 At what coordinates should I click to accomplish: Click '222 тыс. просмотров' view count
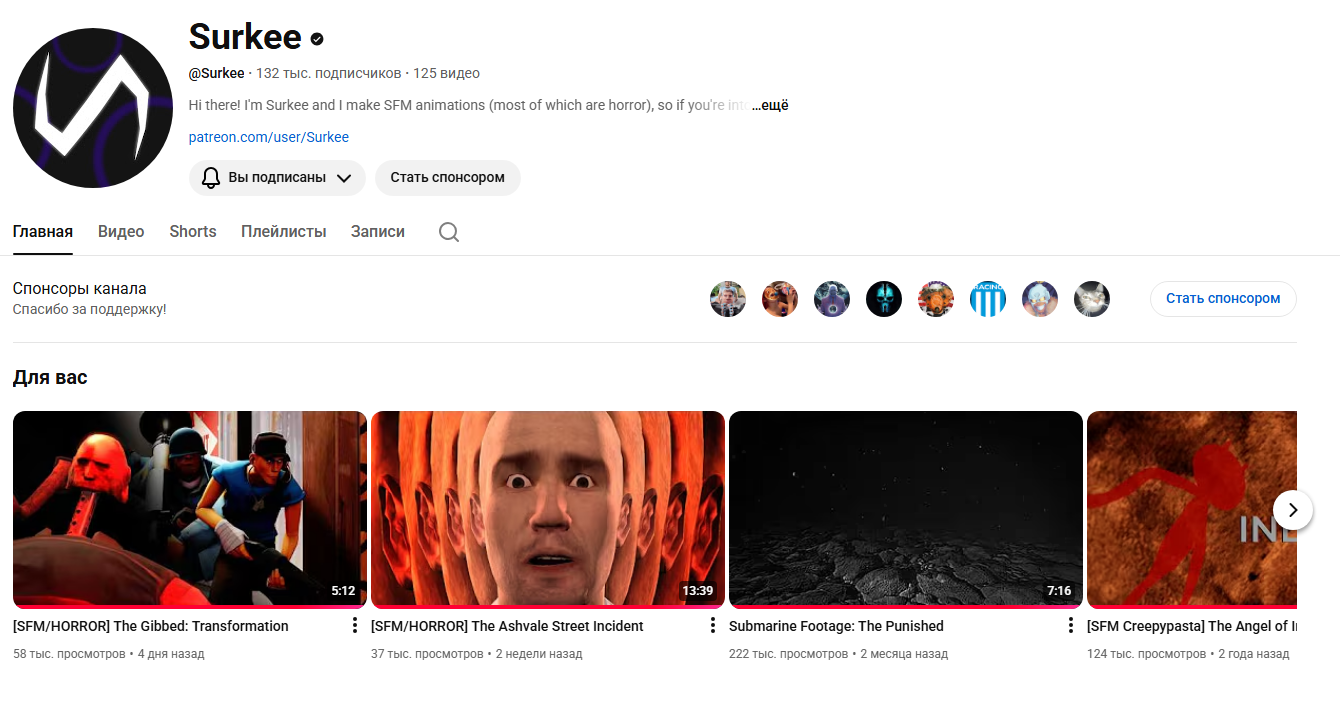coord(789,654)
